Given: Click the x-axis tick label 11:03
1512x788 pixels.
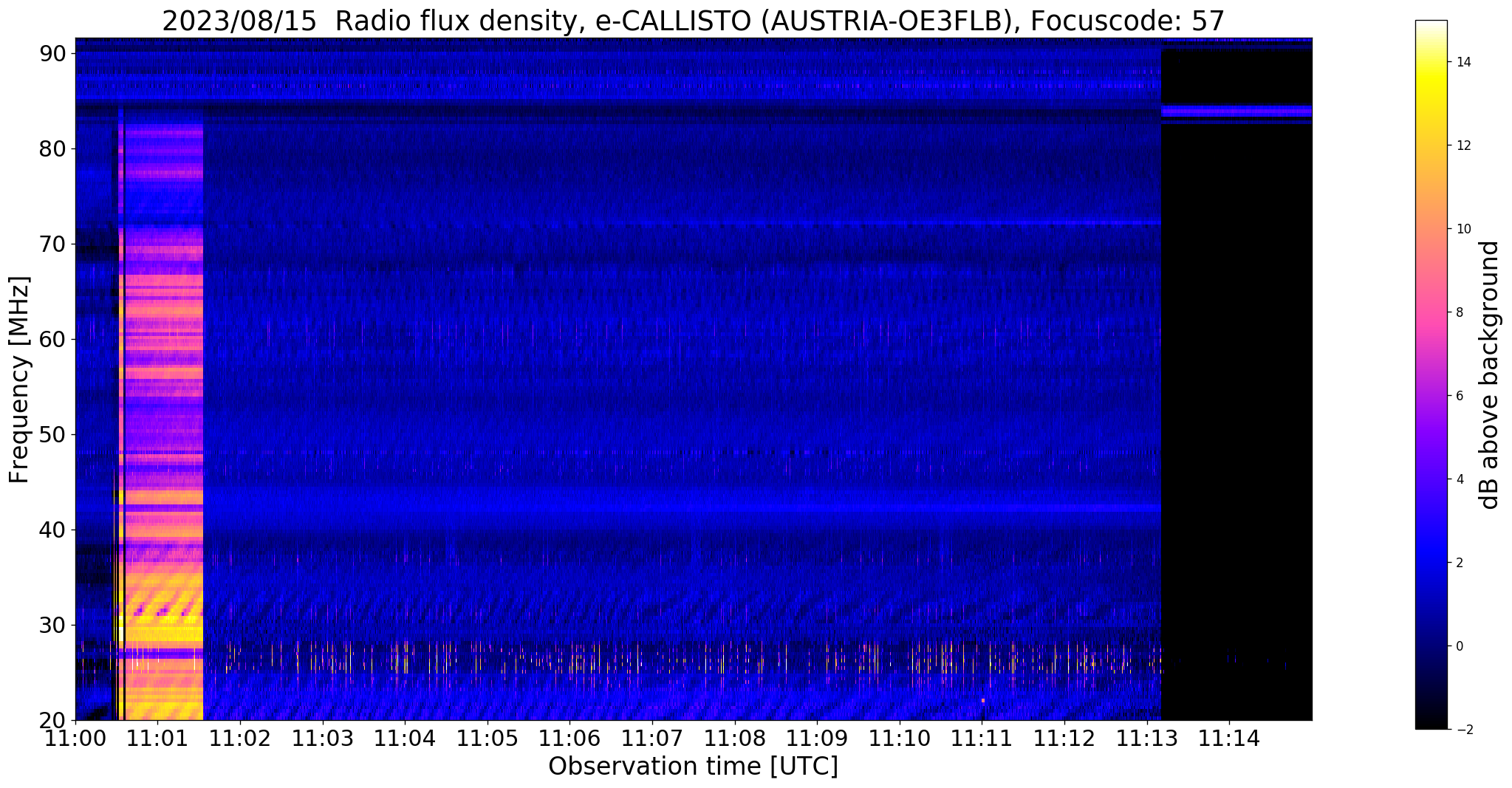Looking at the screenshot, I should pyautogui.click(x=323, y=738).
